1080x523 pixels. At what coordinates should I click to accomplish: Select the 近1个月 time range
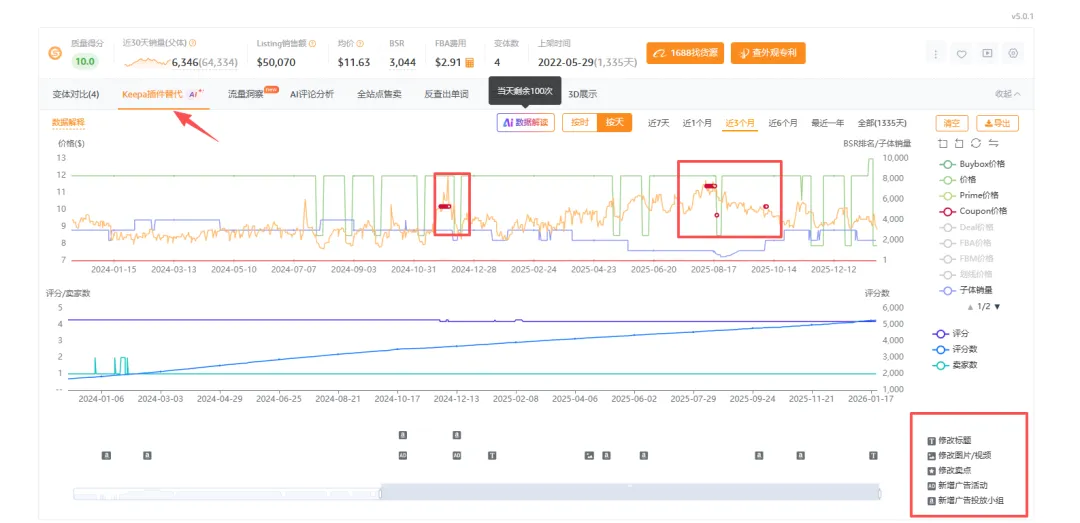click(x=697, y=123)
